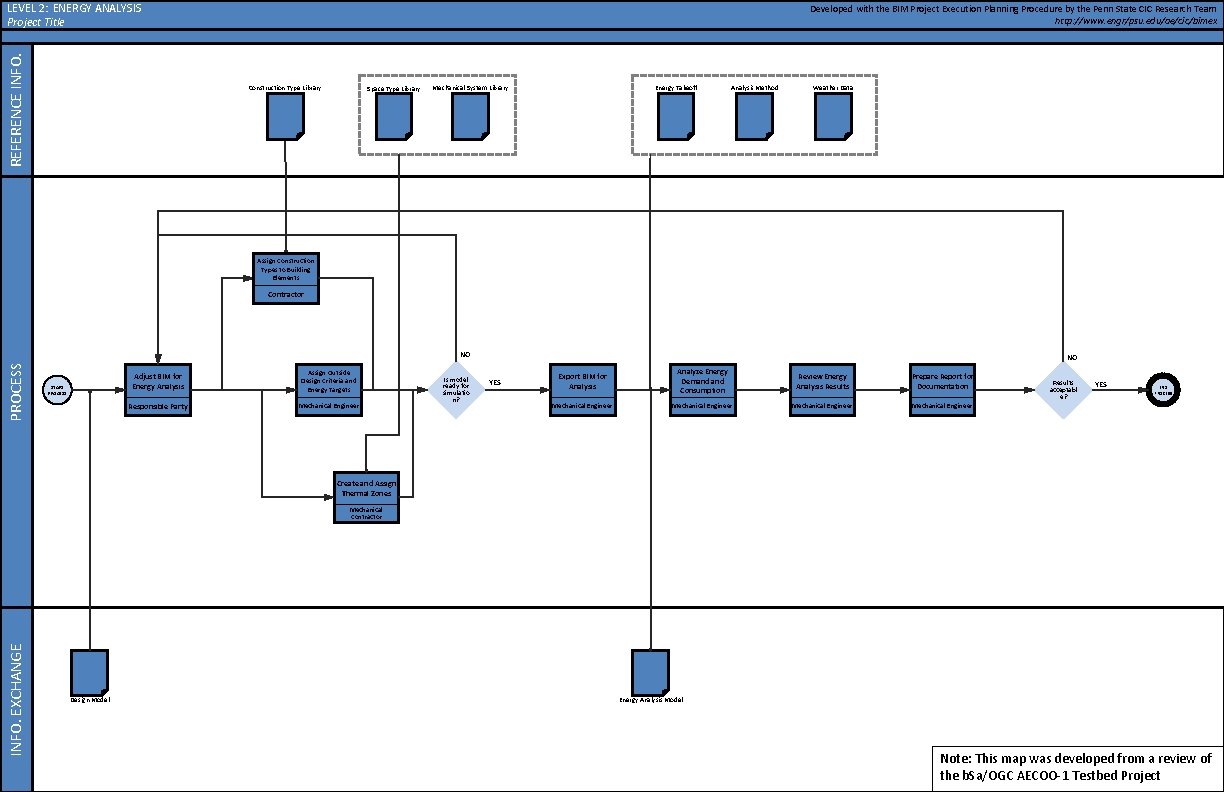
Task: Click the 'Developed with the BIM Project Execution' header text
Action: [x=1015, y=8]
